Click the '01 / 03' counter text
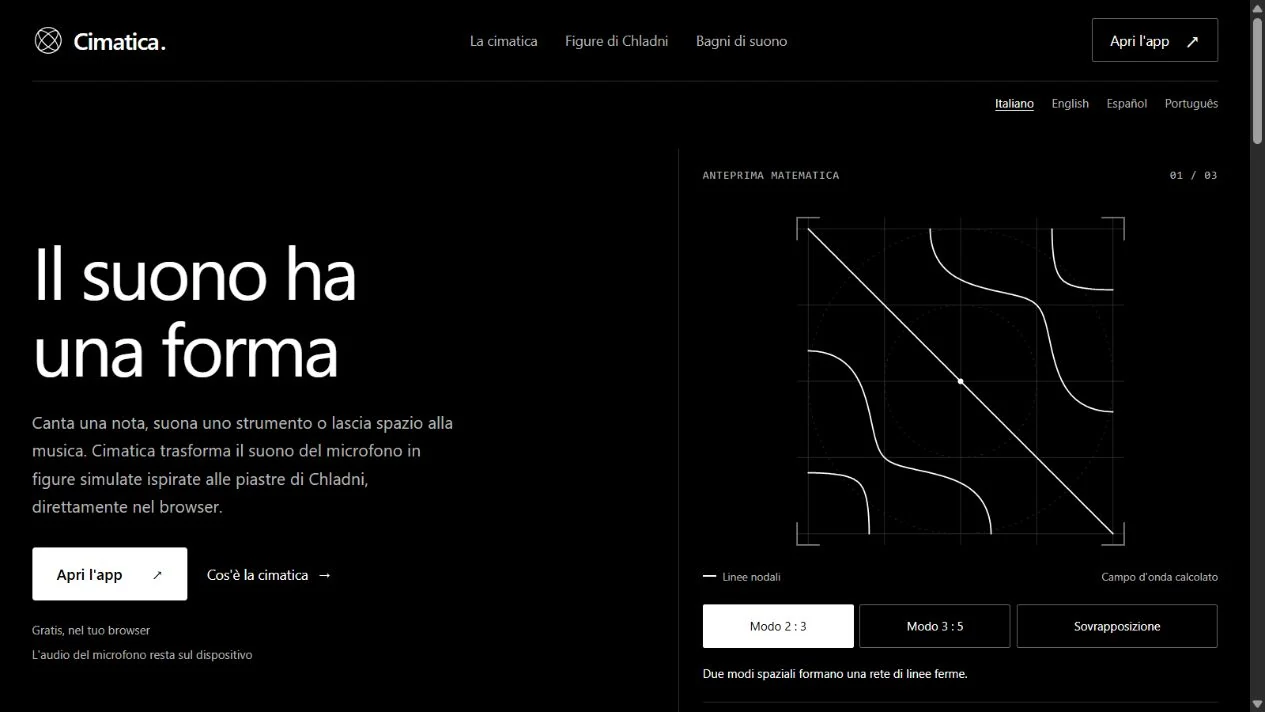This screenshot has height=712, width=1265. tap(1194, 175)
